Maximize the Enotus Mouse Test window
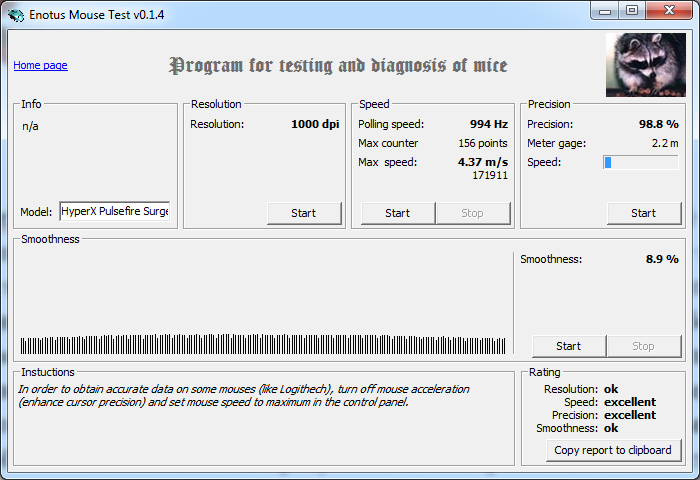 coord(632,11)
